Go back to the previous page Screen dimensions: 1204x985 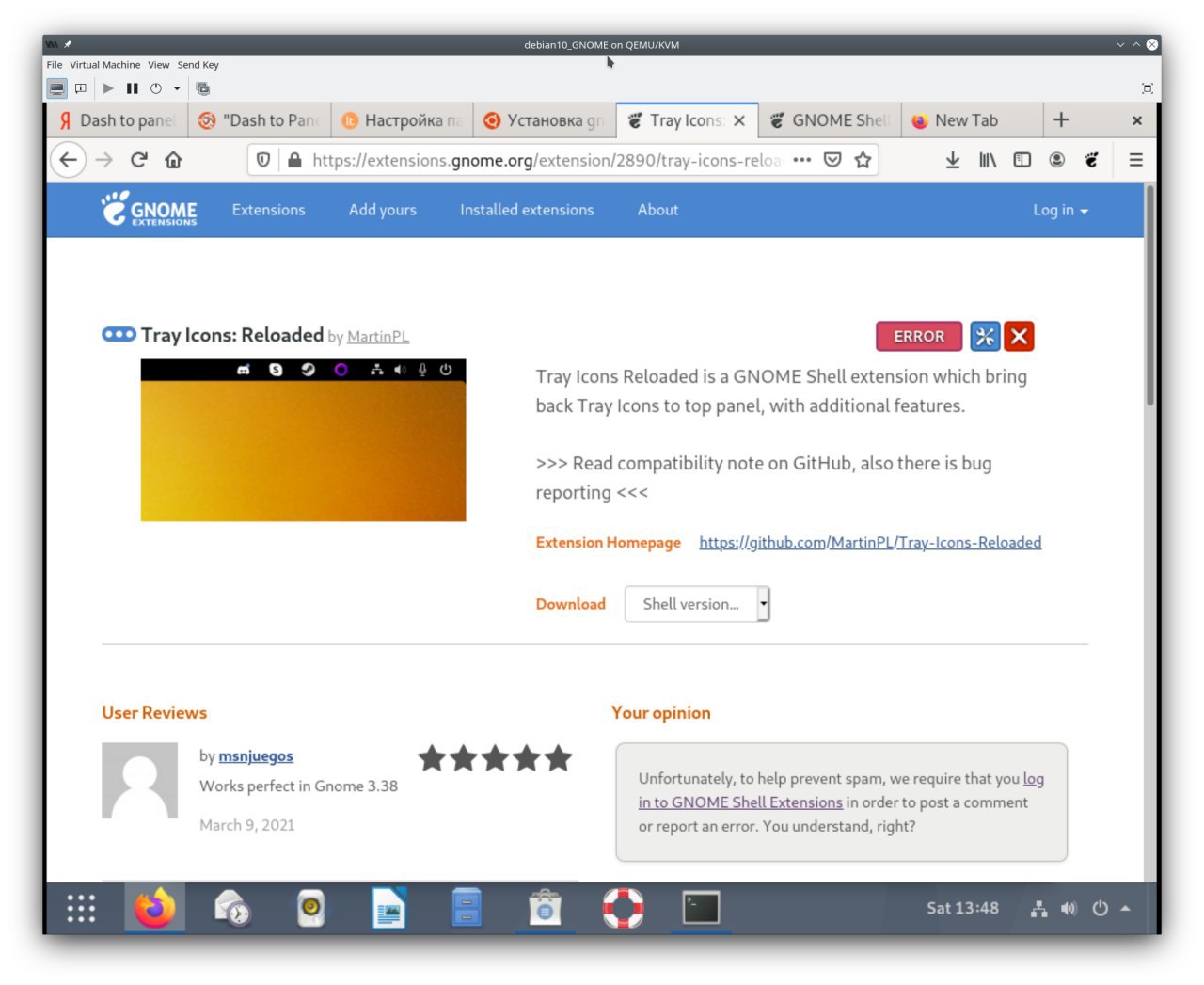pyautogui.click(x=68, y=160)
